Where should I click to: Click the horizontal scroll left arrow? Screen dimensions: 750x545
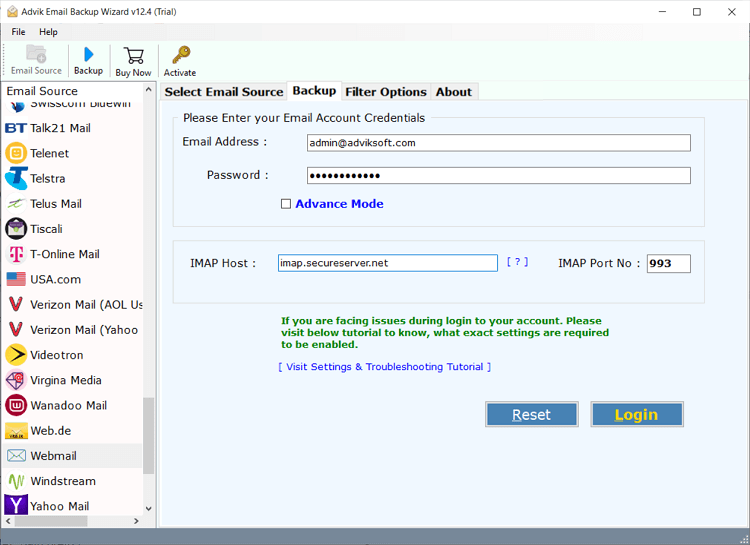tap(8, 521)
